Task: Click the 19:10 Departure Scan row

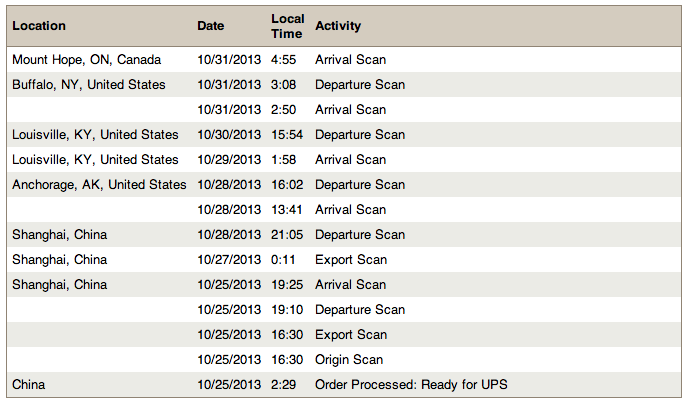Action: [360, 310]
